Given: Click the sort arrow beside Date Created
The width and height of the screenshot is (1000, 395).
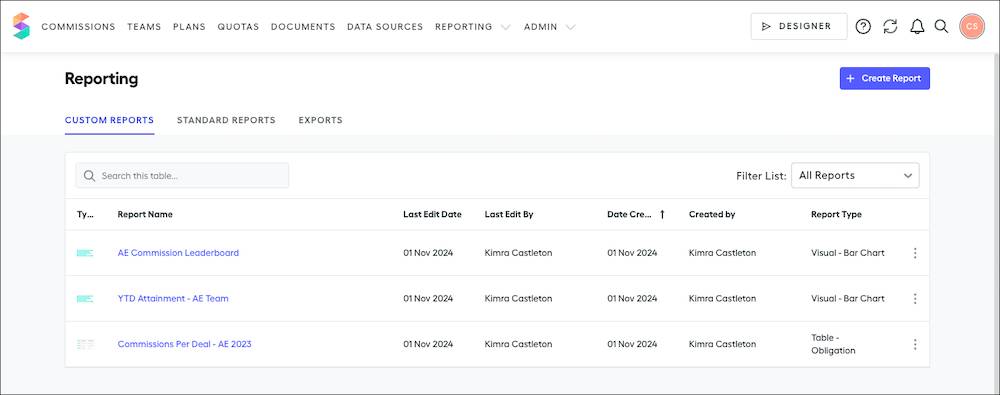Looking at the screenshot, I should [662, 214].
